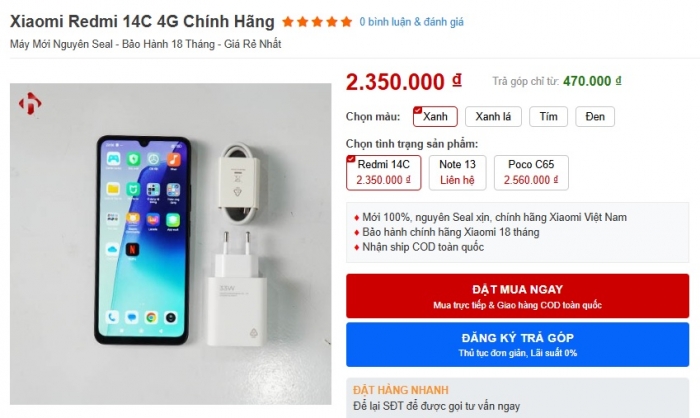
Task: Choose the Tím color option
Action: coord(548,117)
